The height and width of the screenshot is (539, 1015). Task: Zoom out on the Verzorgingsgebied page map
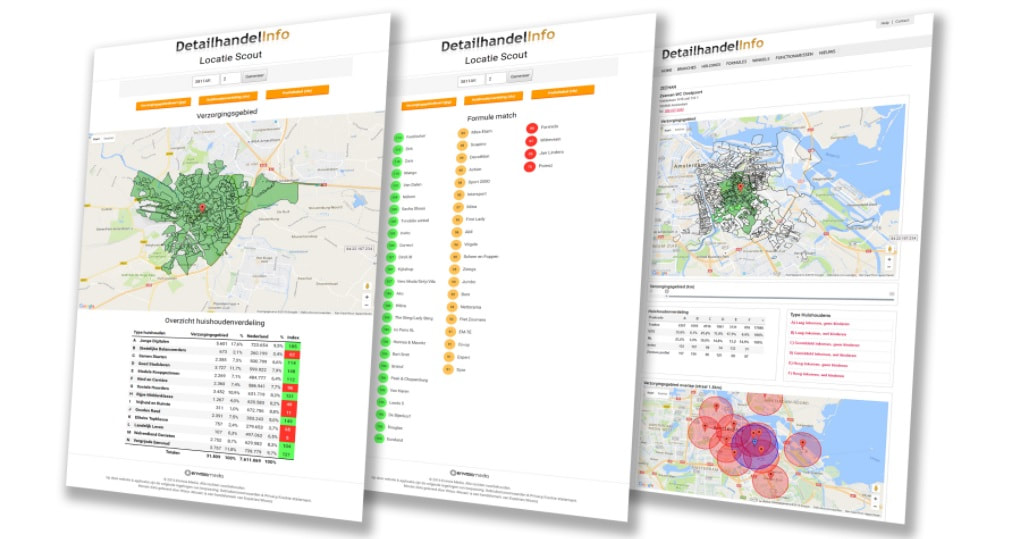point(367,305)
